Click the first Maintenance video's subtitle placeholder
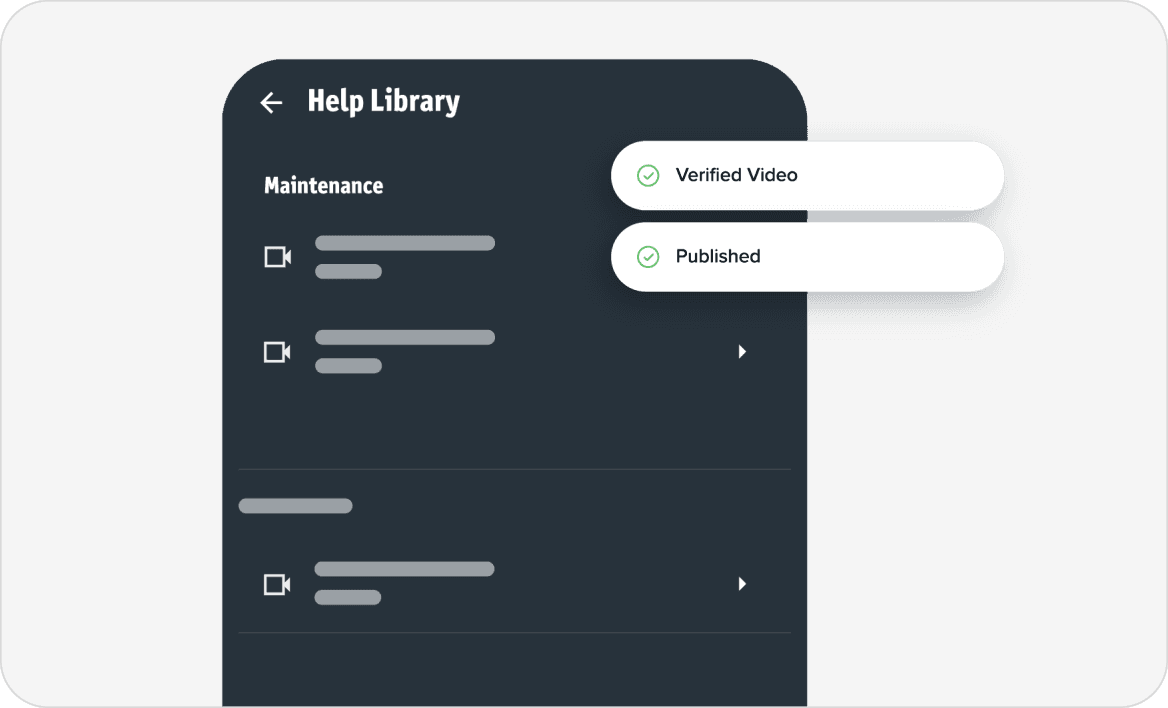The width and height of the screenshot is (1168, 708). click(x=348, y=271)
